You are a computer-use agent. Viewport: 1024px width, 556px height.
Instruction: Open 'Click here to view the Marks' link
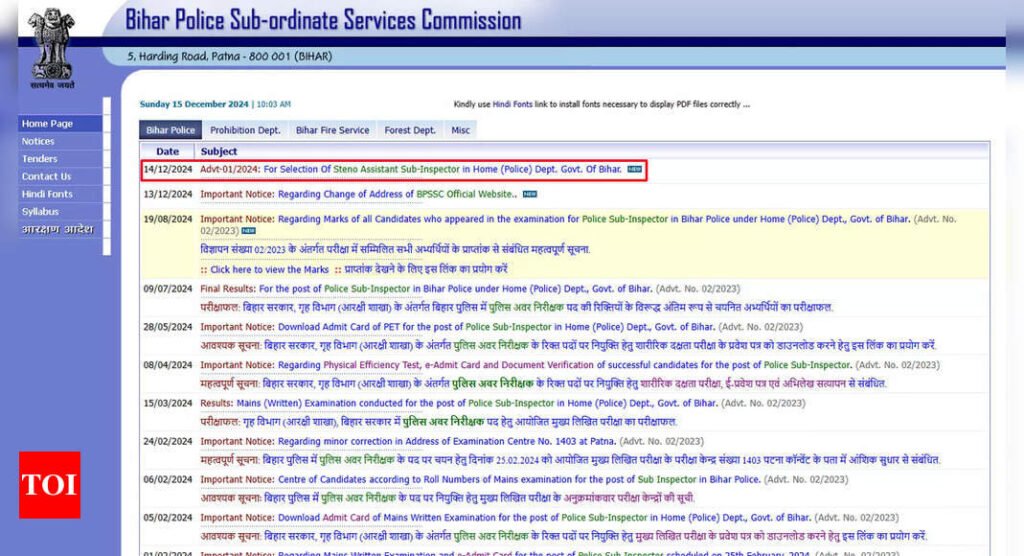[x=269, y=269]
